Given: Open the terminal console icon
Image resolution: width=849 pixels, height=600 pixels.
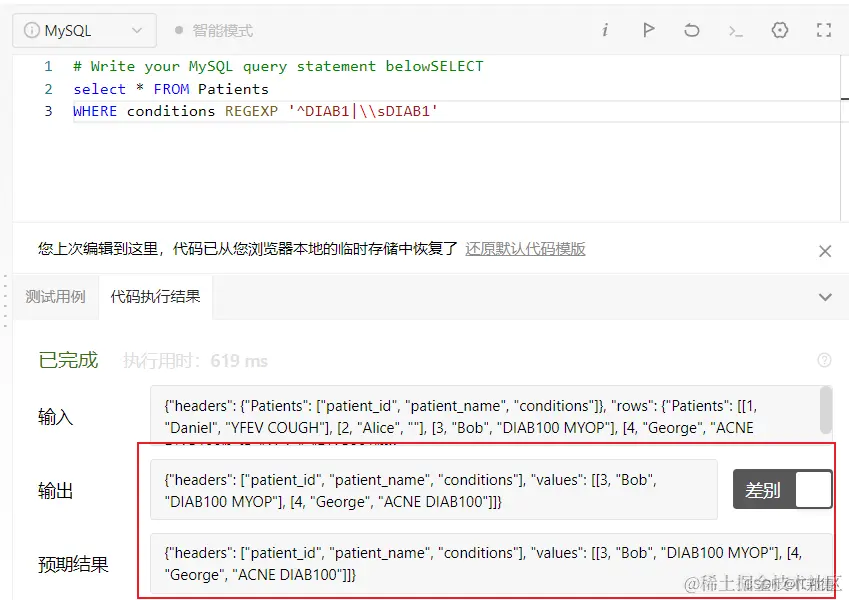Looking at the screenshot, I should 735,31.
